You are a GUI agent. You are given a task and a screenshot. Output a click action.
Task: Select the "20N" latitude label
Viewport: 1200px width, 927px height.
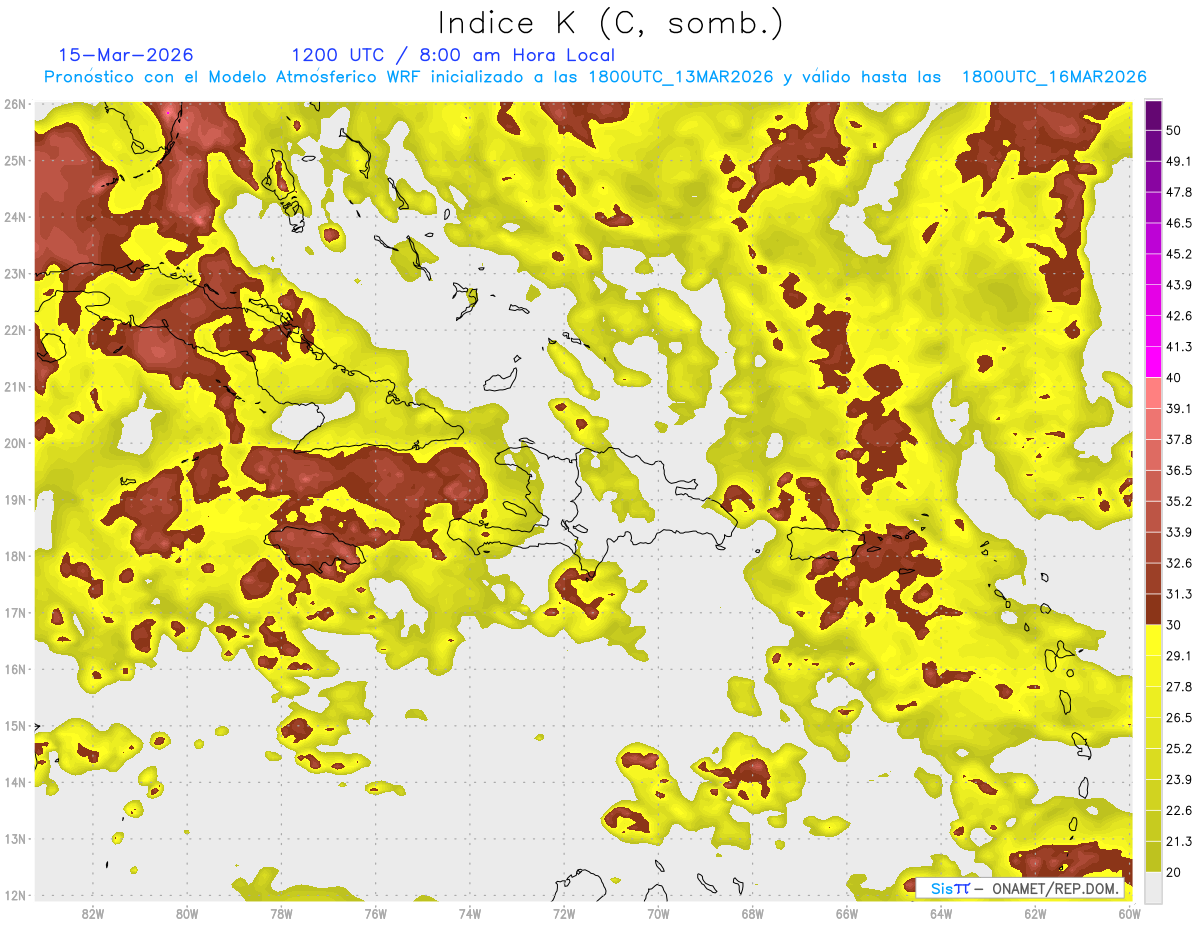(14, 444)
